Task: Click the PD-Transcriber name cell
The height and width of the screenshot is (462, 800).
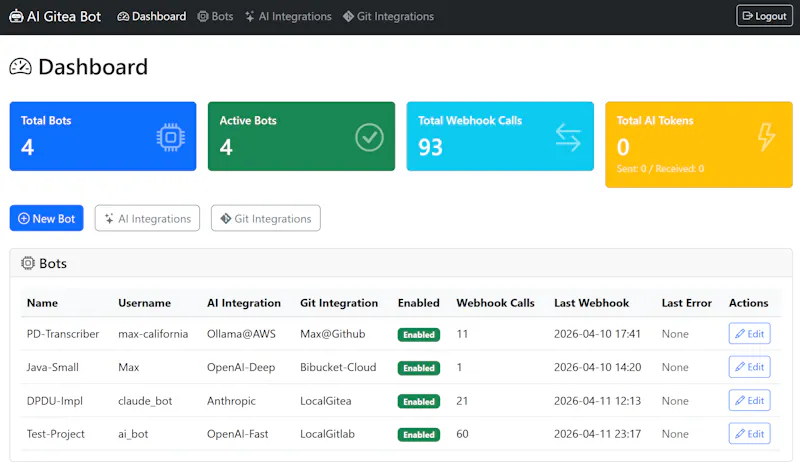Action: [x=63, y=334]
